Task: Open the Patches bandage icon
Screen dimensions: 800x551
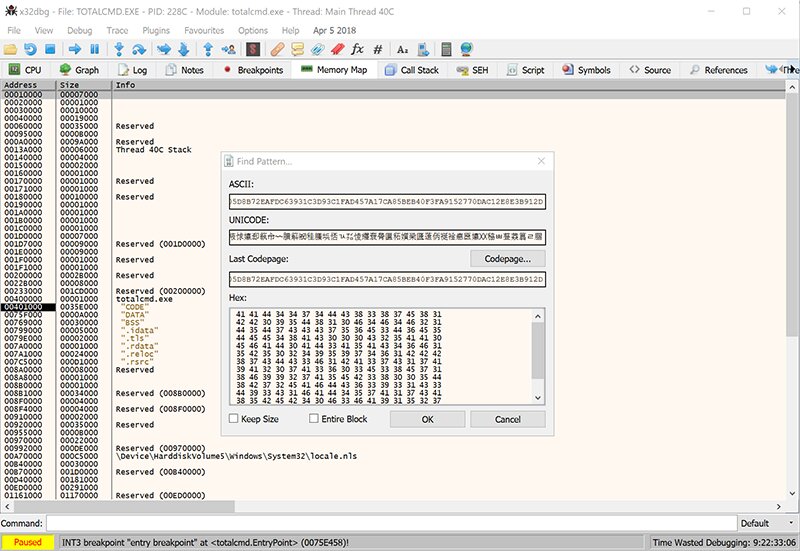Action: point(278,49)
